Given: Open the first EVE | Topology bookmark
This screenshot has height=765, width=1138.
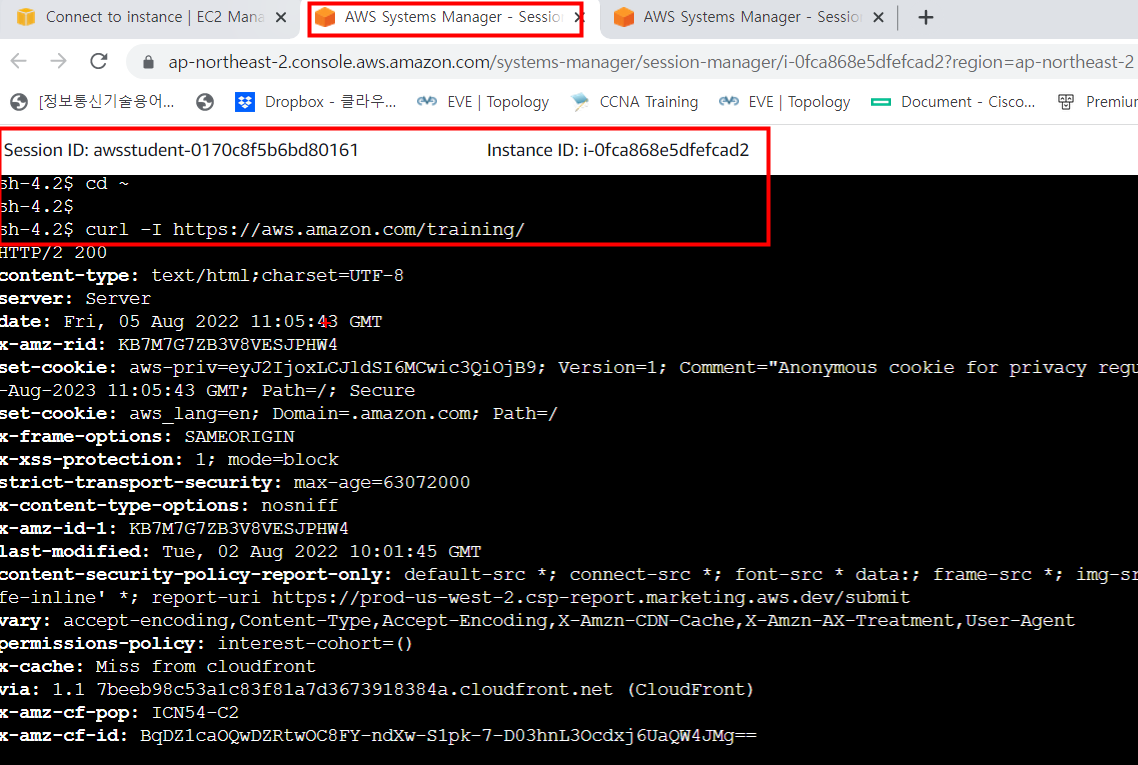Looking at the screenshot, I should [x=483, y=102].
